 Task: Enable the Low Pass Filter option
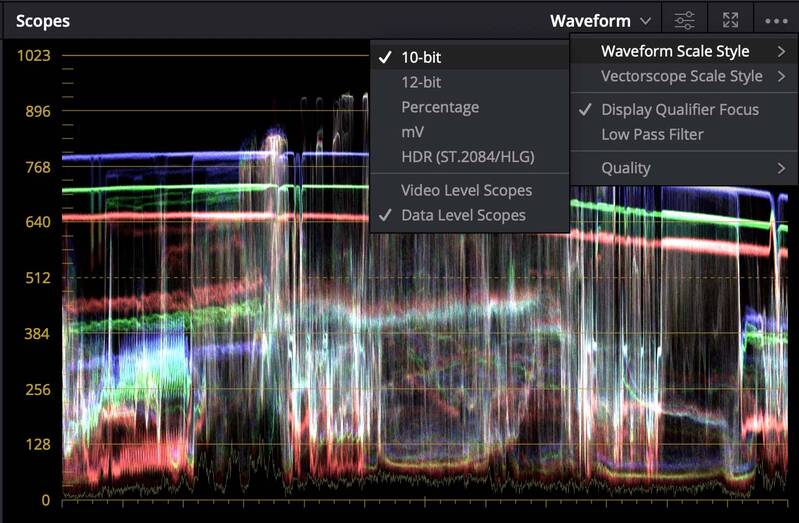tap(652, 135)
